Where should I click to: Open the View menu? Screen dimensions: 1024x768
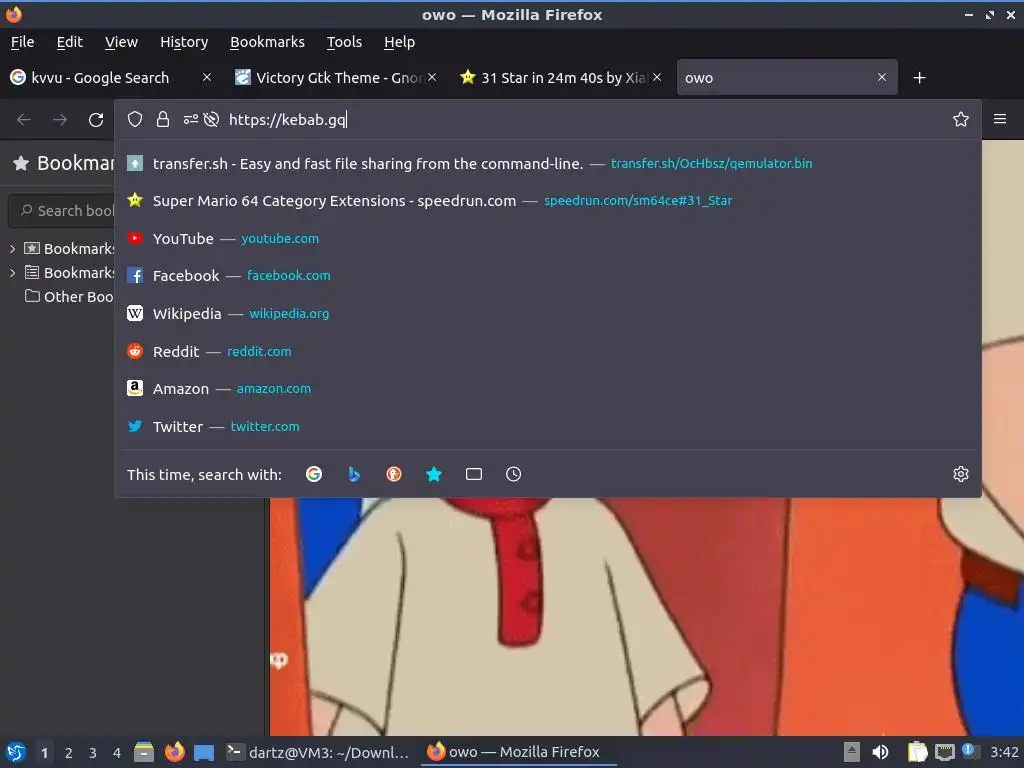121,42
